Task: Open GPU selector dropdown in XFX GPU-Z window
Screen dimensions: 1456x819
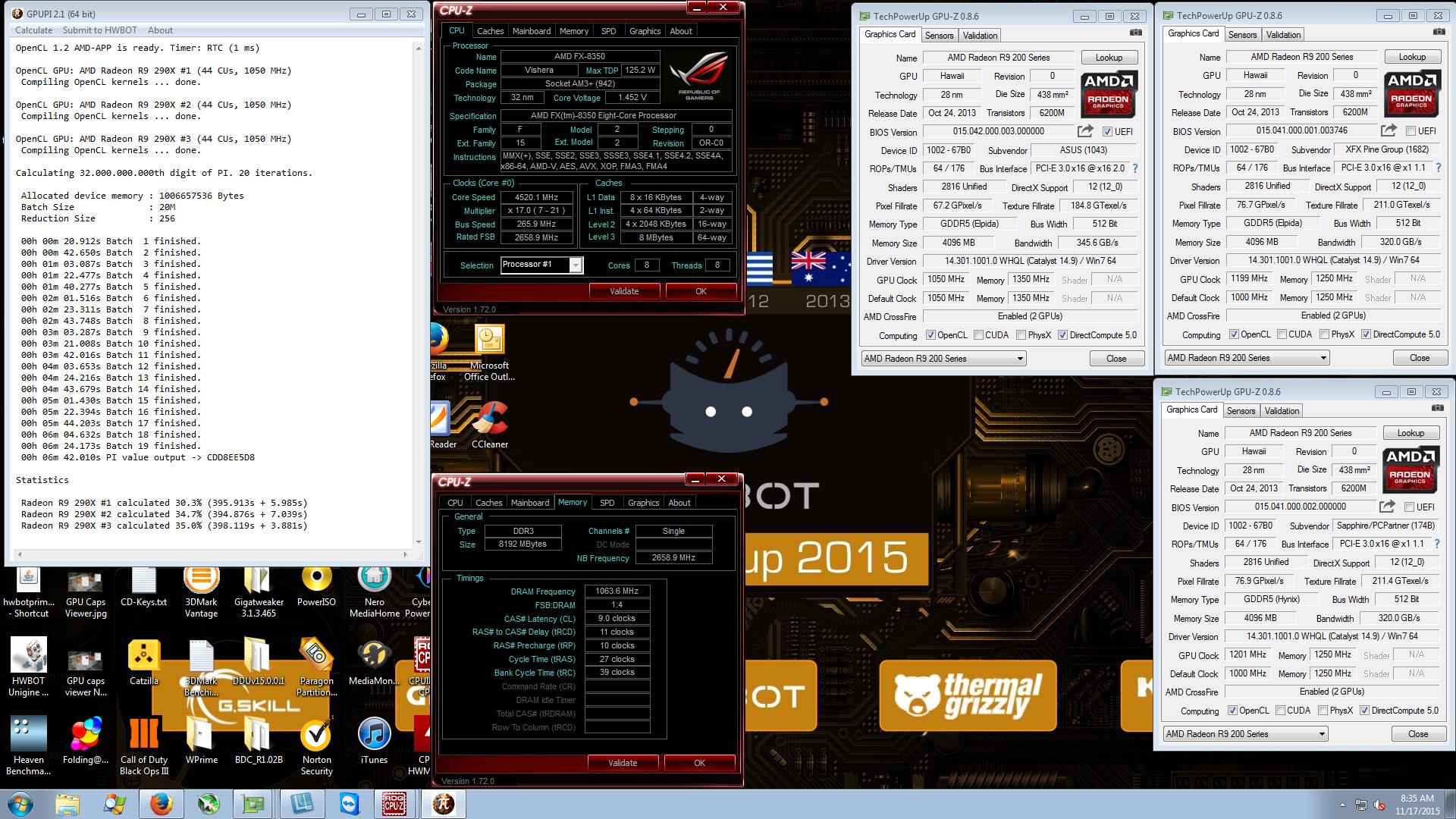Action: click(1247, 358)
